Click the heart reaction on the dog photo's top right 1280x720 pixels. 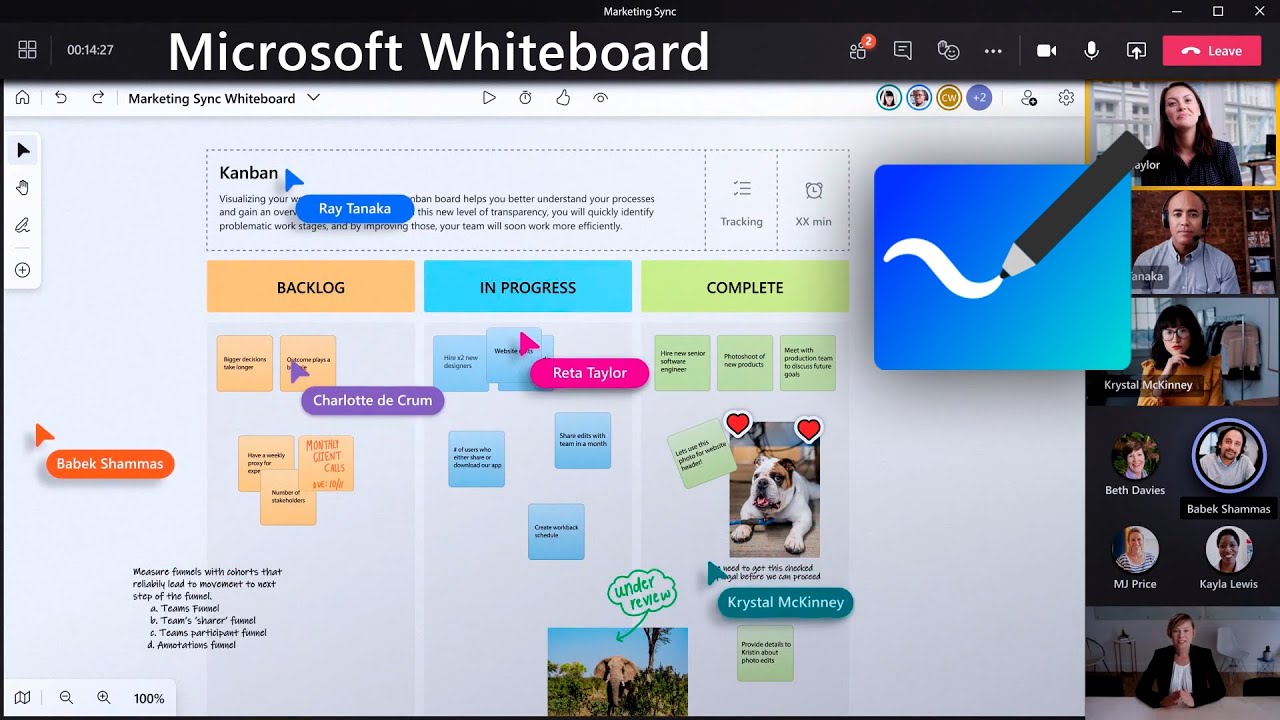pyautogui.click(x=809, y=430)
